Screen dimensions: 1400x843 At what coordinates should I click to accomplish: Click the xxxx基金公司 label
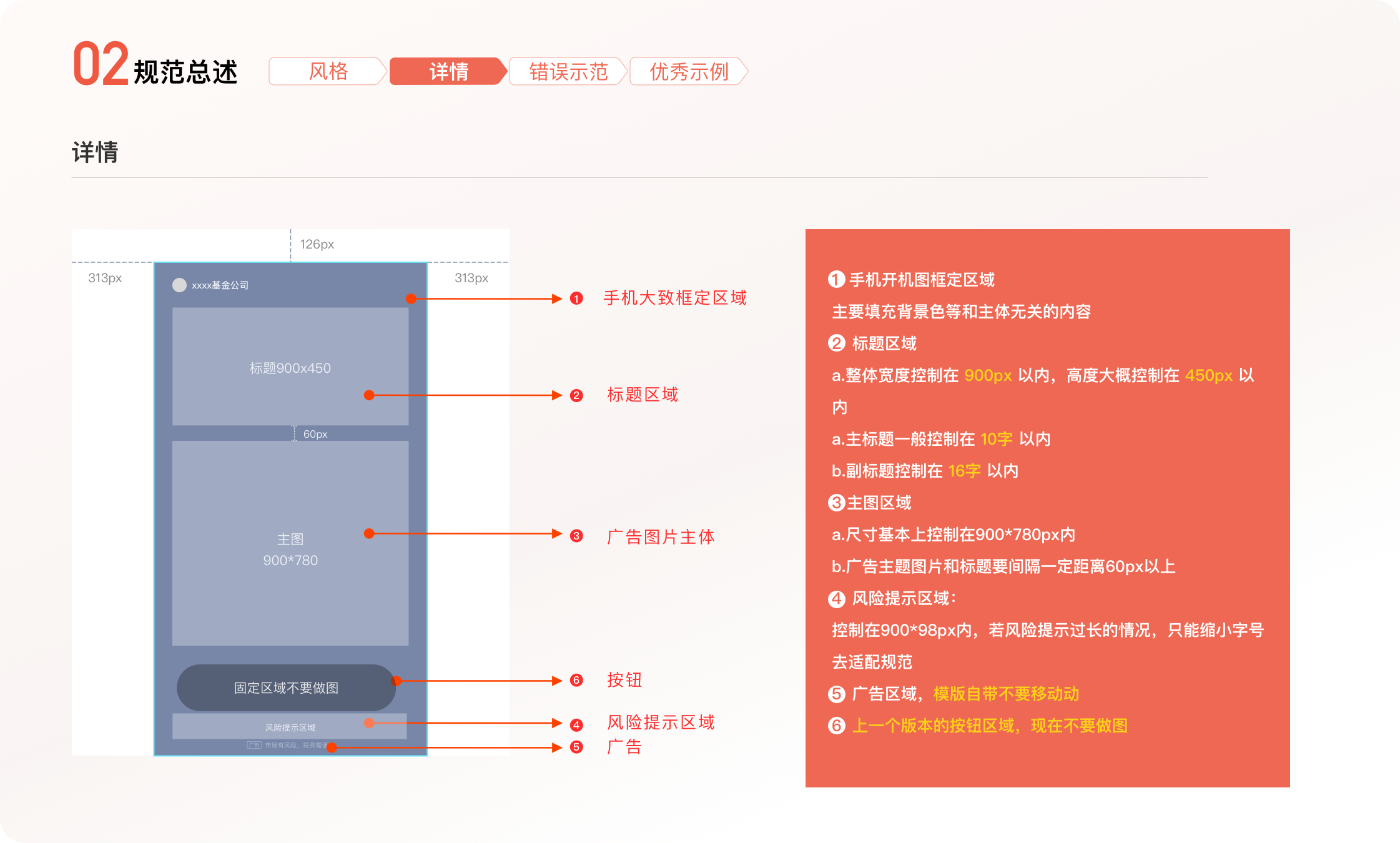tap(220, 285)
